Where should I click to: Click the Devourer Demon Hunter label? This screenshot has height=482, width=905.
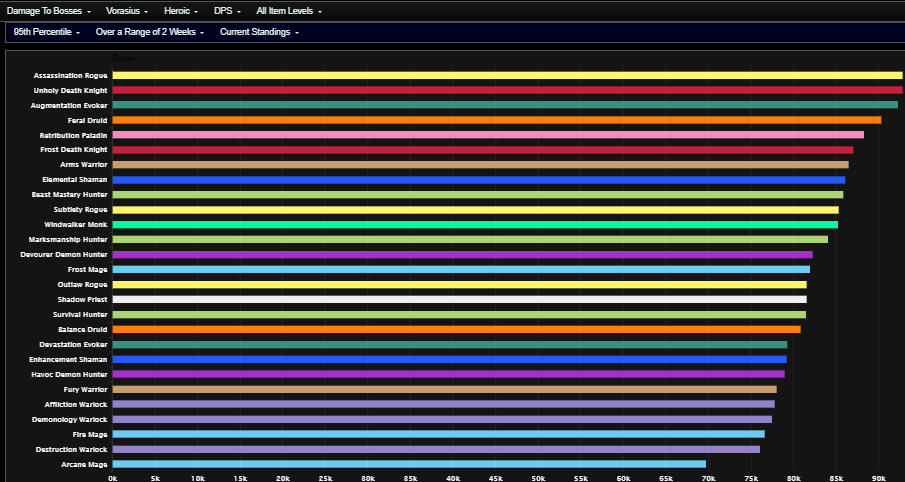[63, 255]
